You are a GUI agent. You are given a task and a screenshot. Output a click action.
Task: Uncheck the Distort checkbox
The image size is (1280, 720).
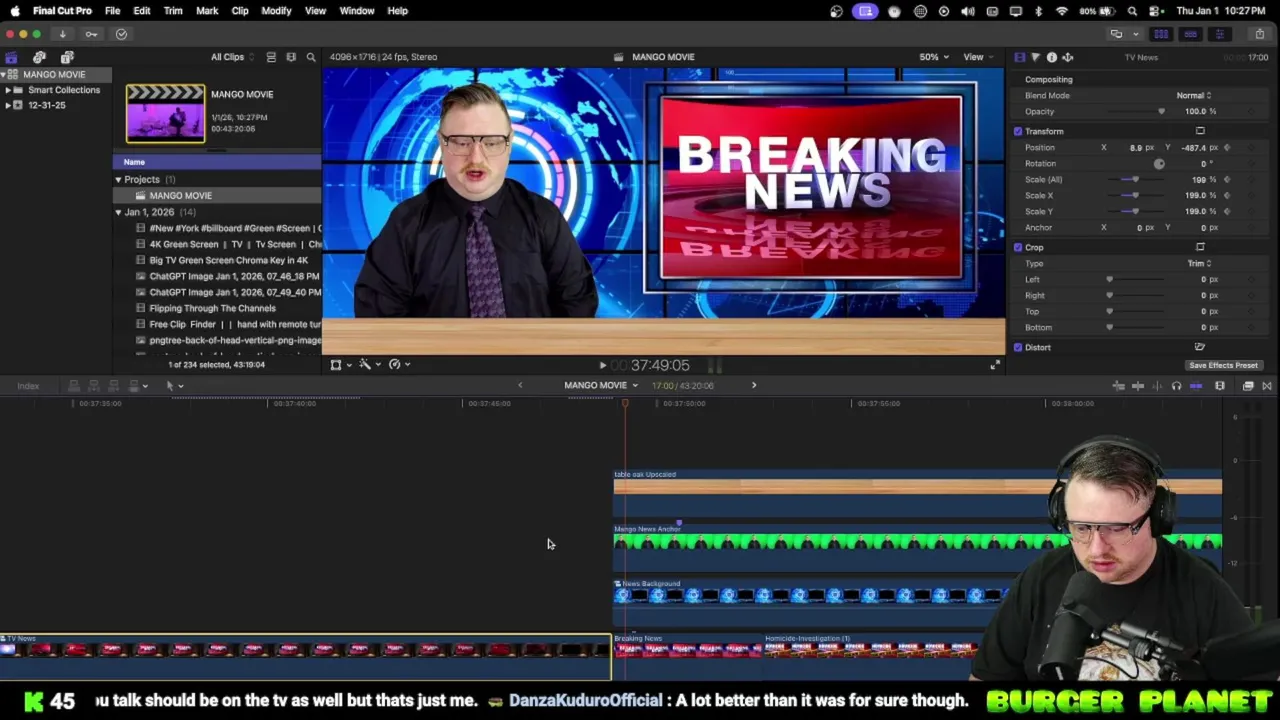click(1018, 347)
